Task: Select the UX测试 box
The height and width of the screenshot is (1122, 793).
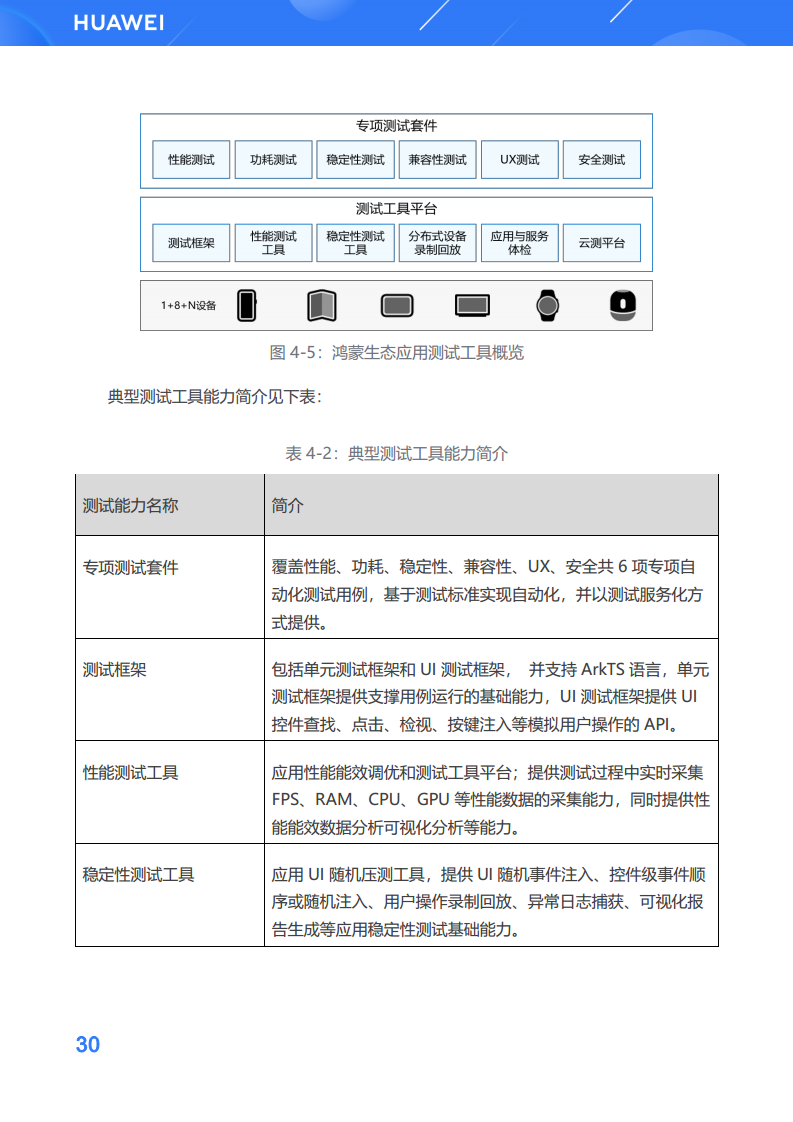Action: pyautogui.click(x=520, y=160)
